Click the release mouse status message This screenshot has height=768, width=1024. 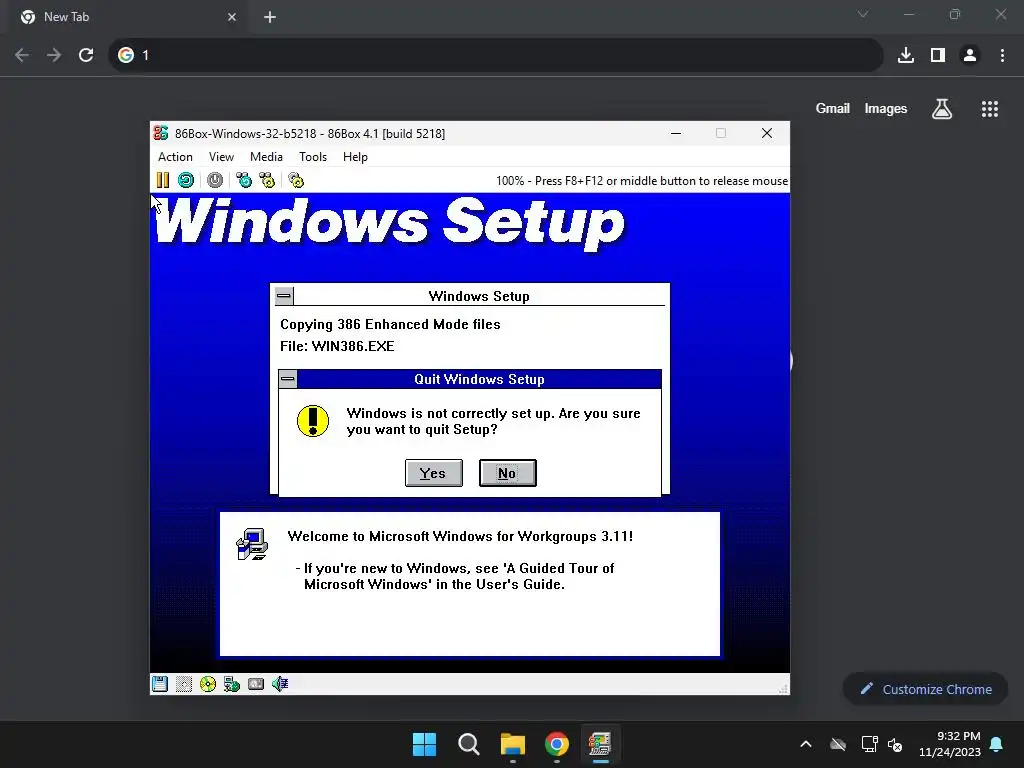(642, 181)
